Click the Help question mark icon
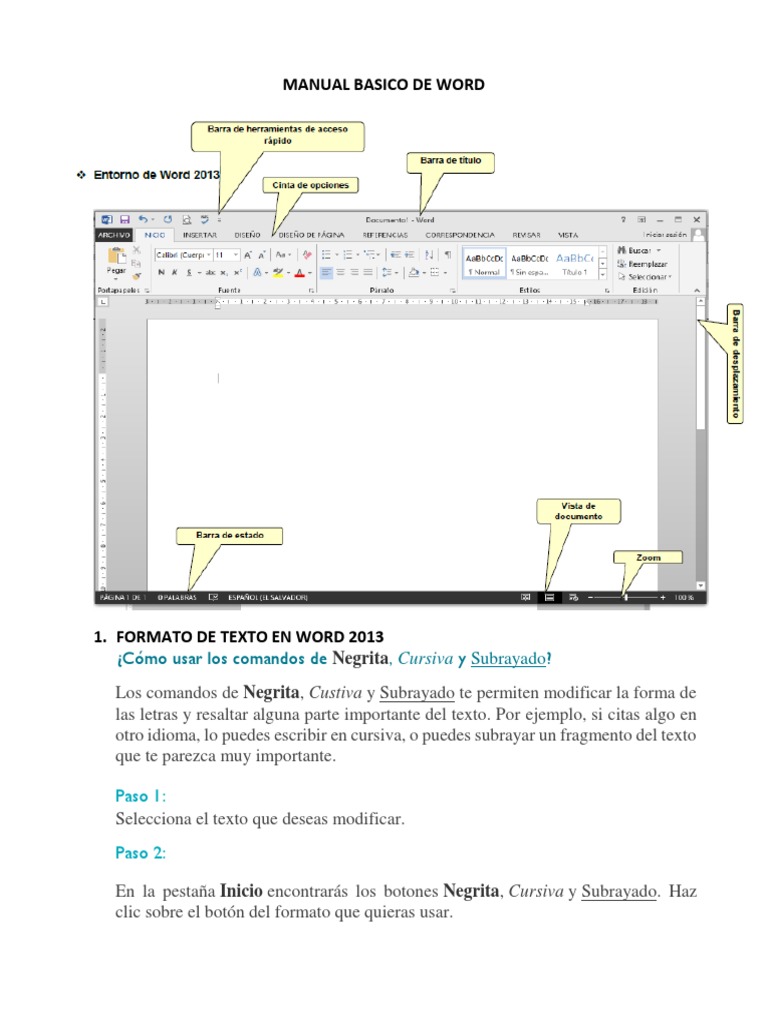Image resolution: width=768 pixels, height=1024 pixels. tap(623, 220)
